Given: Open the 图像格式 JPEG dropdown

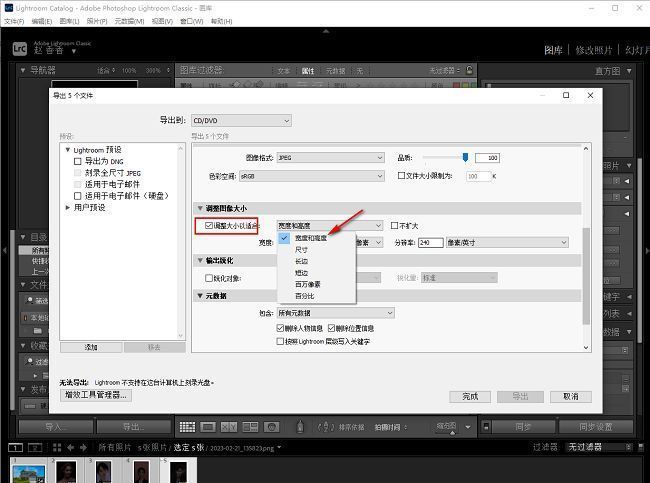Looking at the screenshot, I should [x=329, y=158].
